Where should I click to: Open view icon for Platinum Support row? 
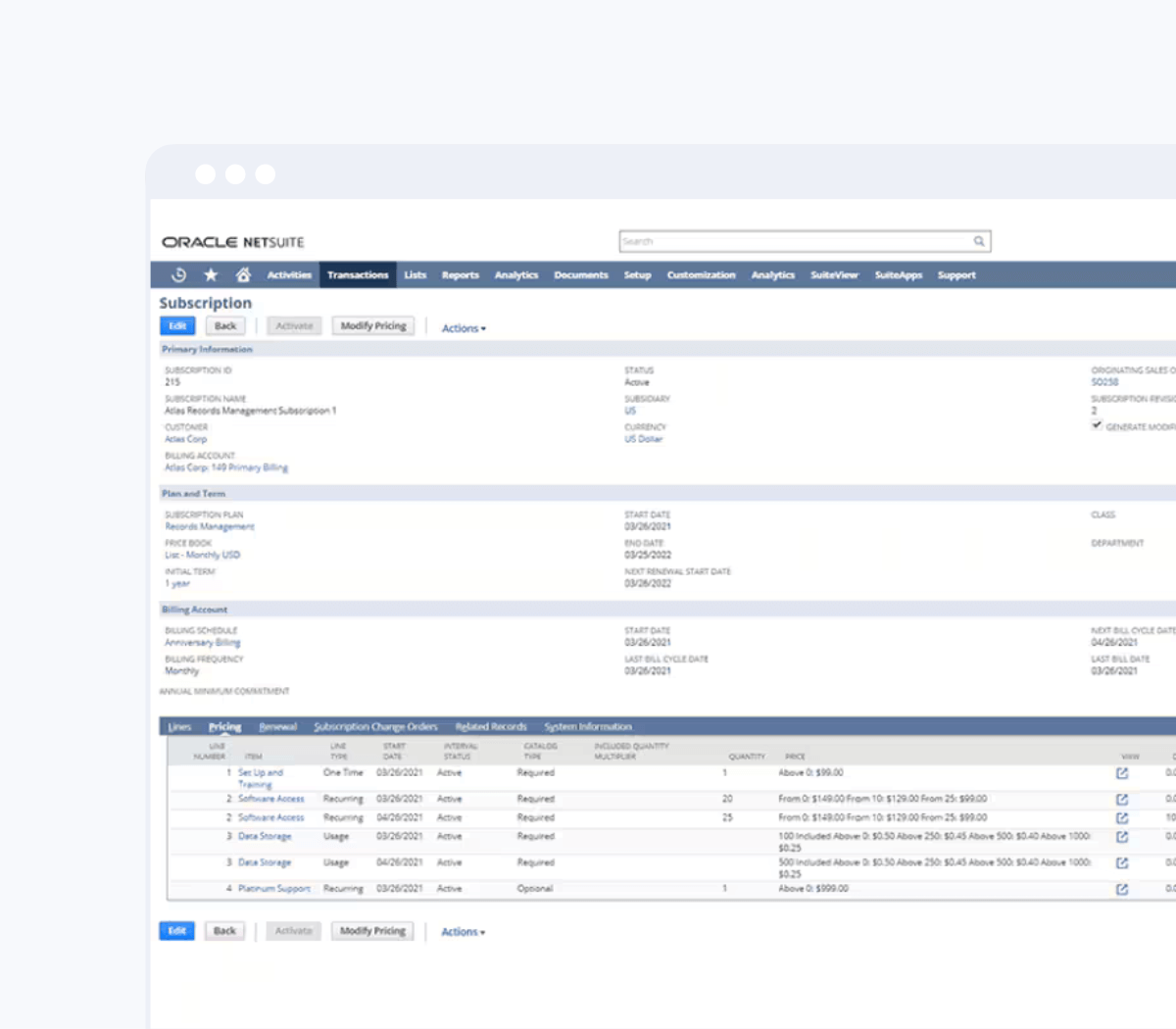click(x=1122, y=890)
